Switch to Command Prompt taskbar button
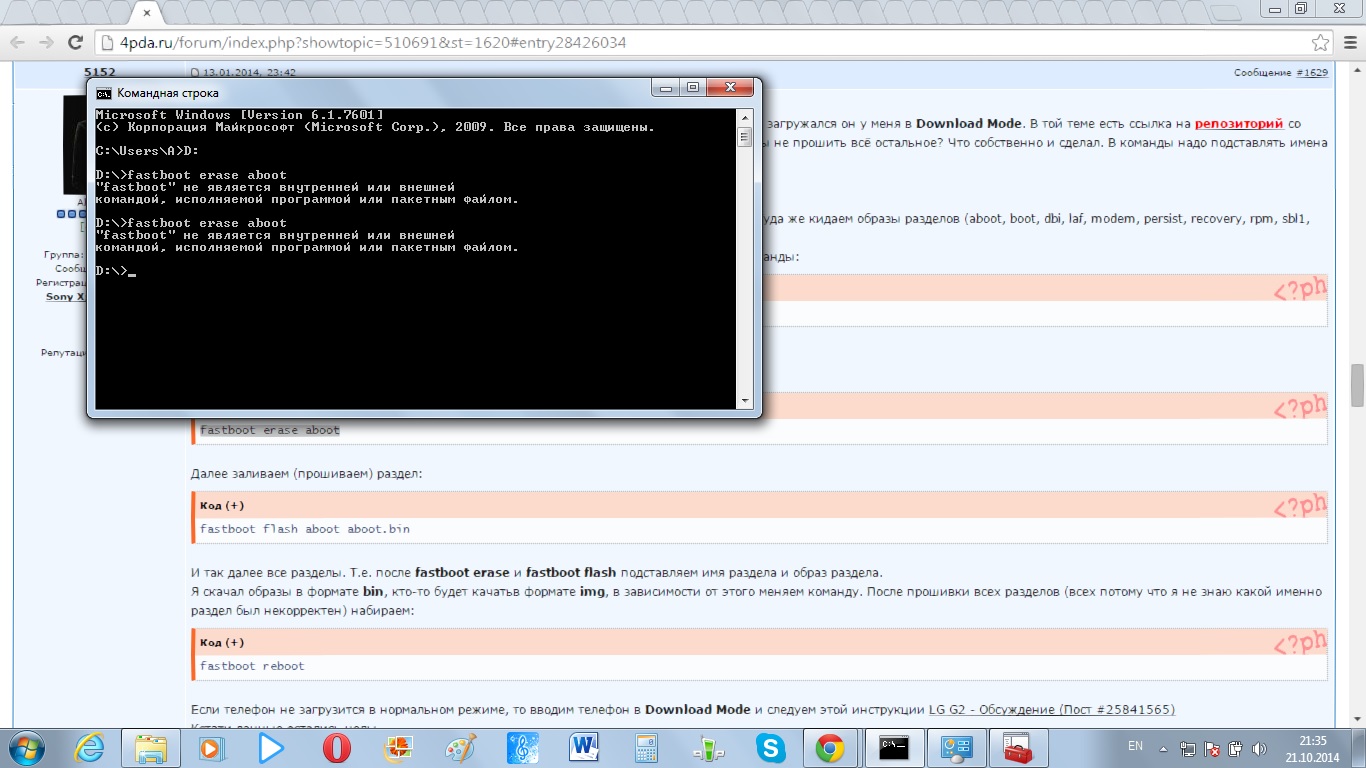 point(893,748)
